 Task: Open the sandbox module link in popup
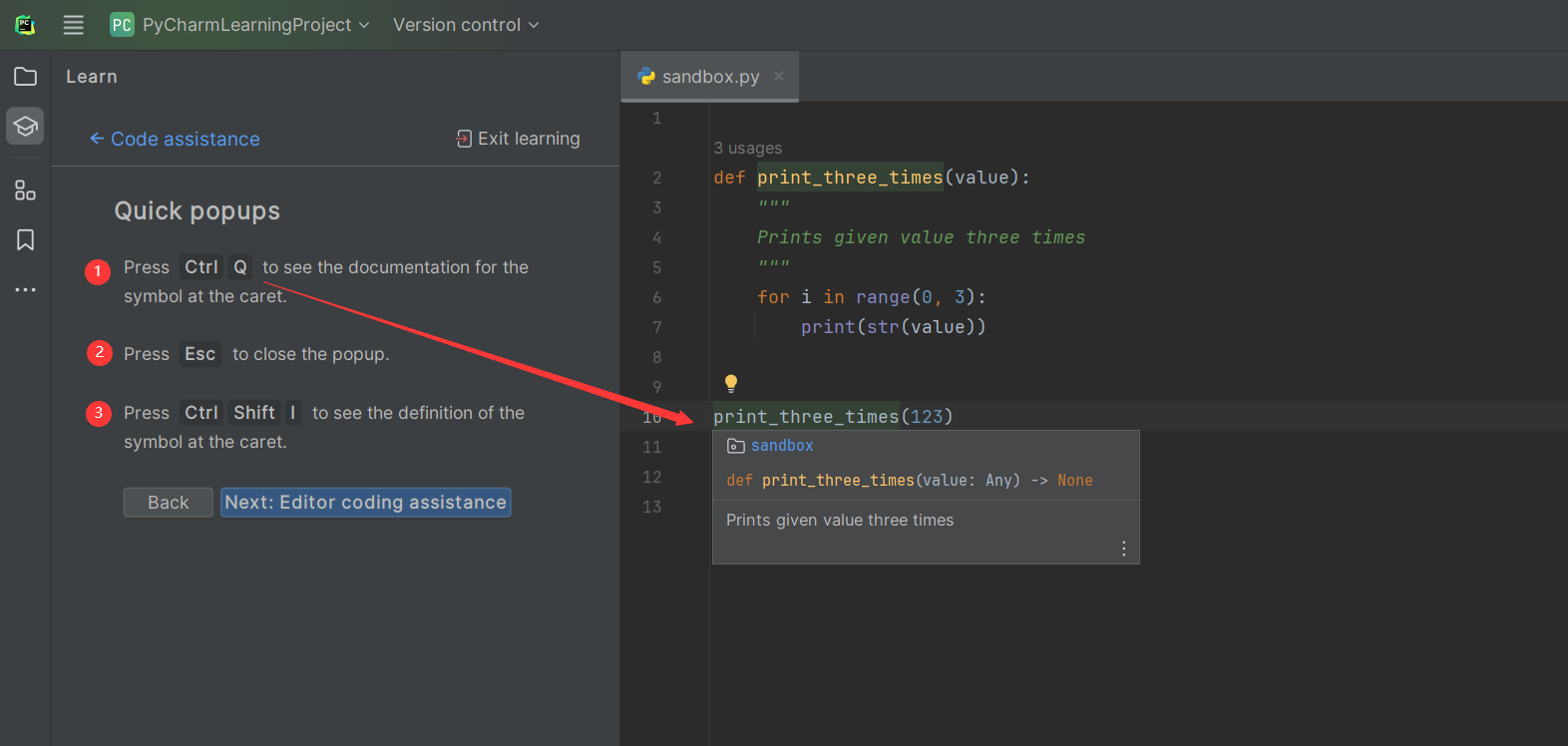(781, 446)
